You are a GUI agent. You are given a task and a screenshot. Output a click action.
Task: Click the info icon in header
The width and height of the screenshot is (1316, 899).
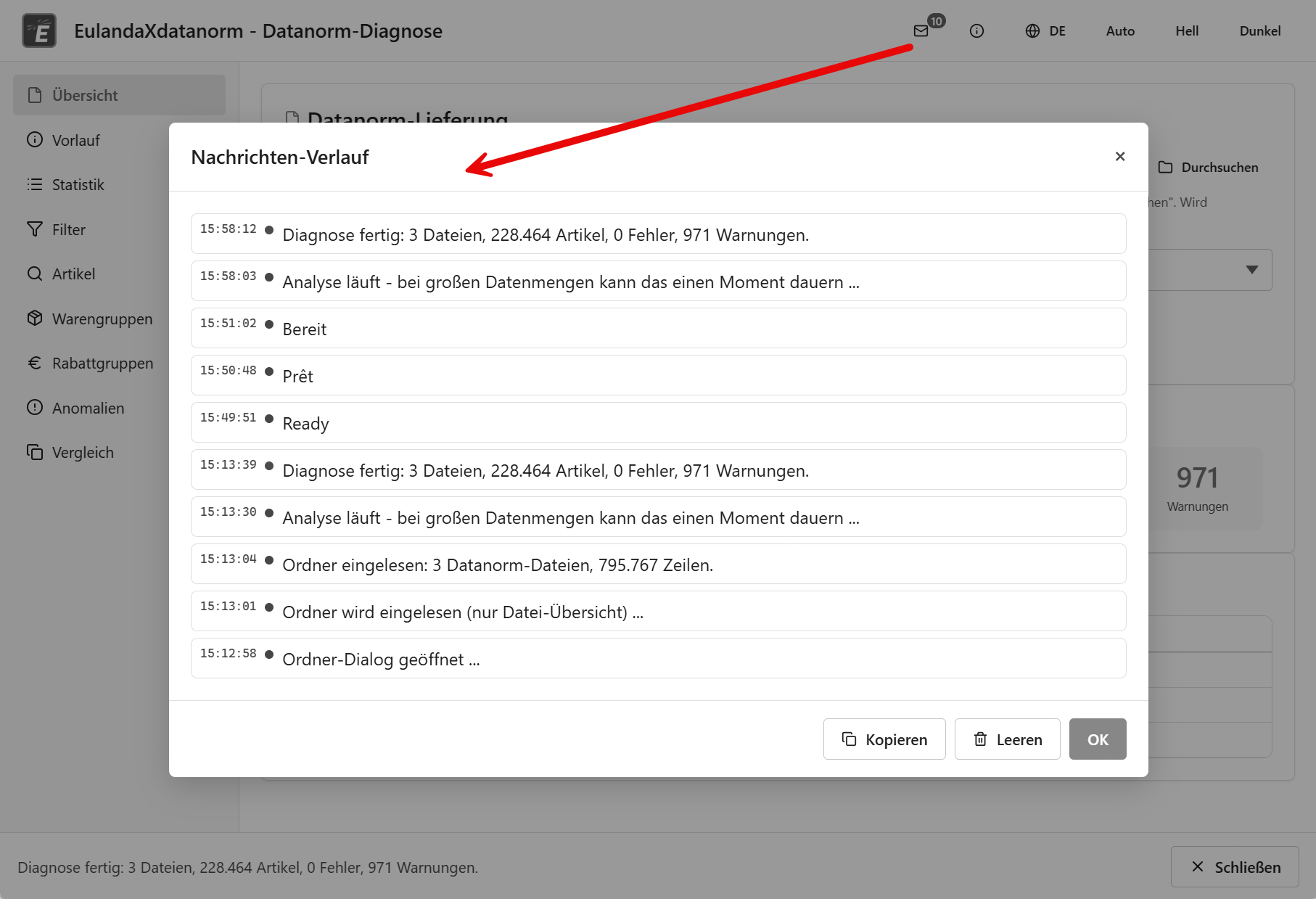976,30
